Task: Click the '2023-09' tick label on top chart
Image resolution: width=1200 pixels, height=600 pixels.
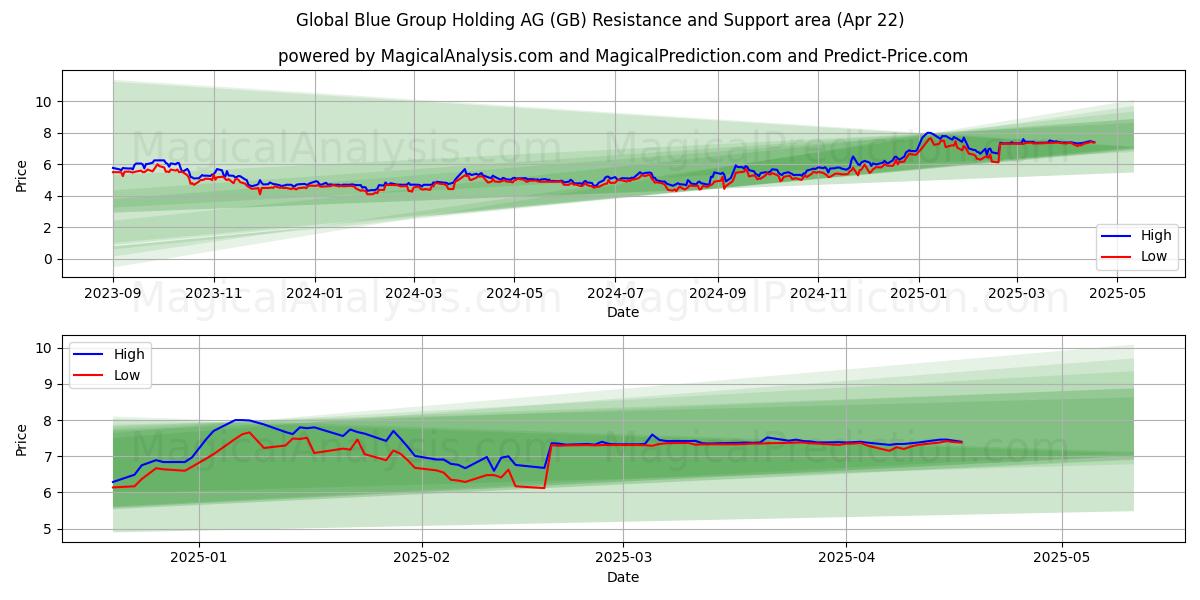Action: [x=113, y=294]
